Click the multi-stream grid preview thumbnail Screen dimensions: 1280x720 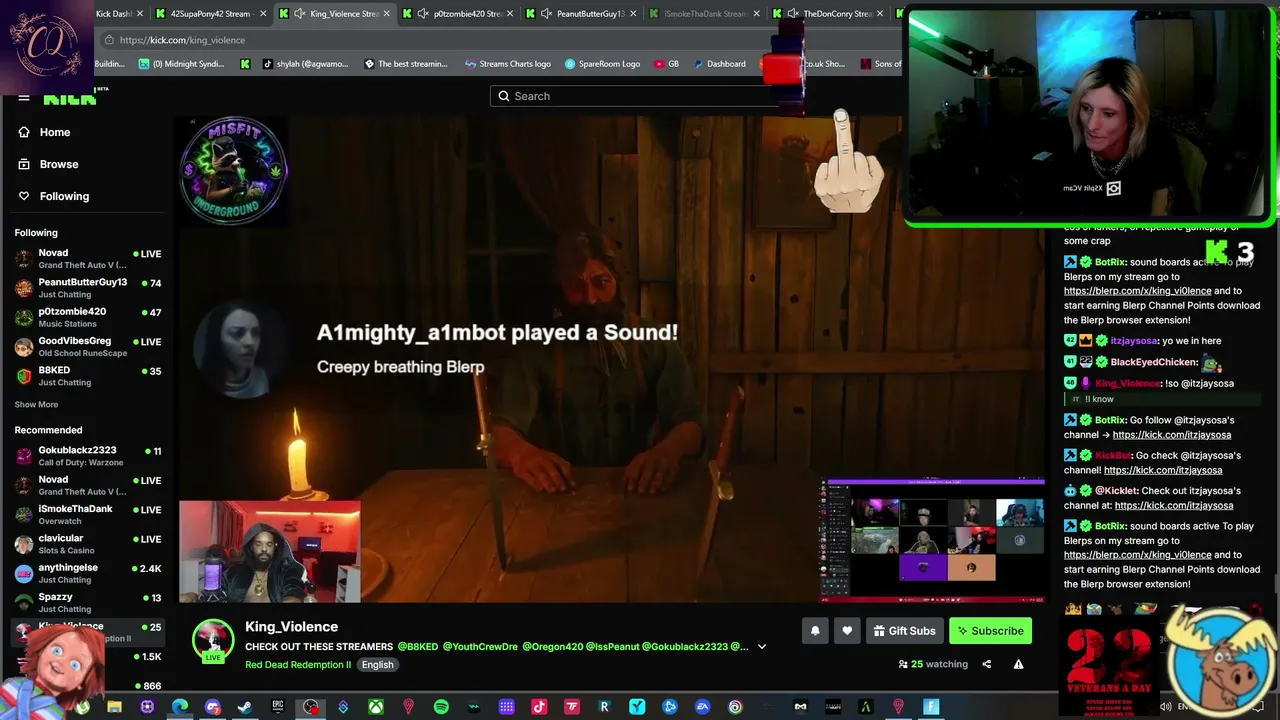pyautogui.click(x=932, y=540)
